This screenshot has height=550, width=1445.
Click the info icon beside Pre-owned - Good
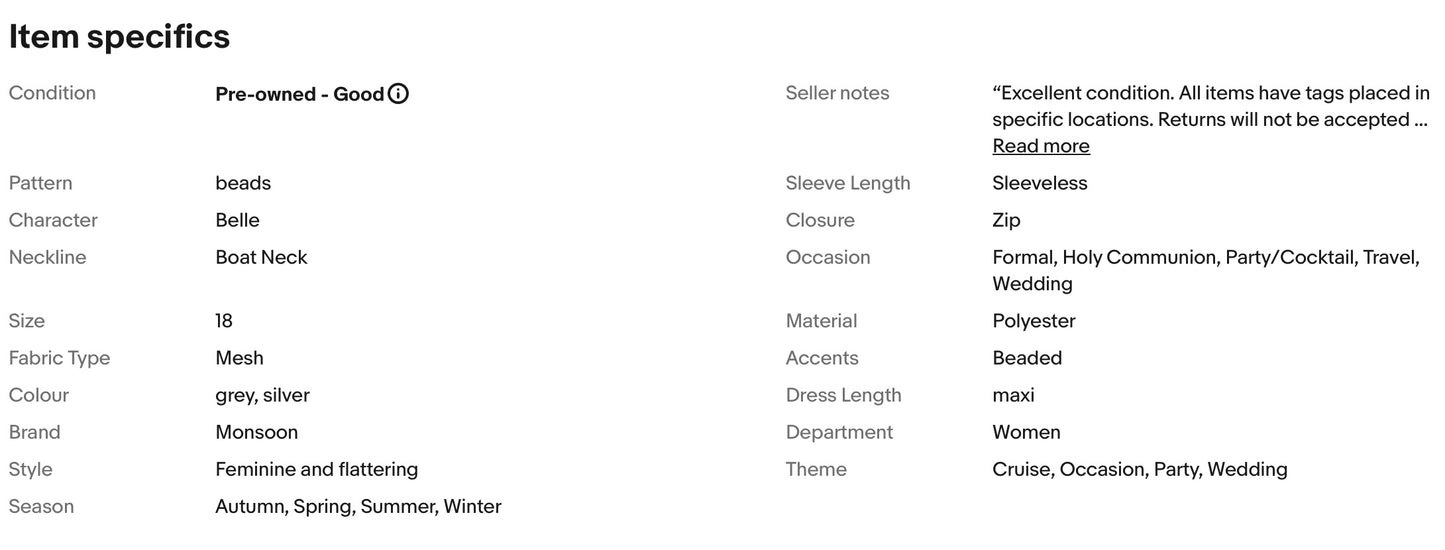tap(398, 94)
